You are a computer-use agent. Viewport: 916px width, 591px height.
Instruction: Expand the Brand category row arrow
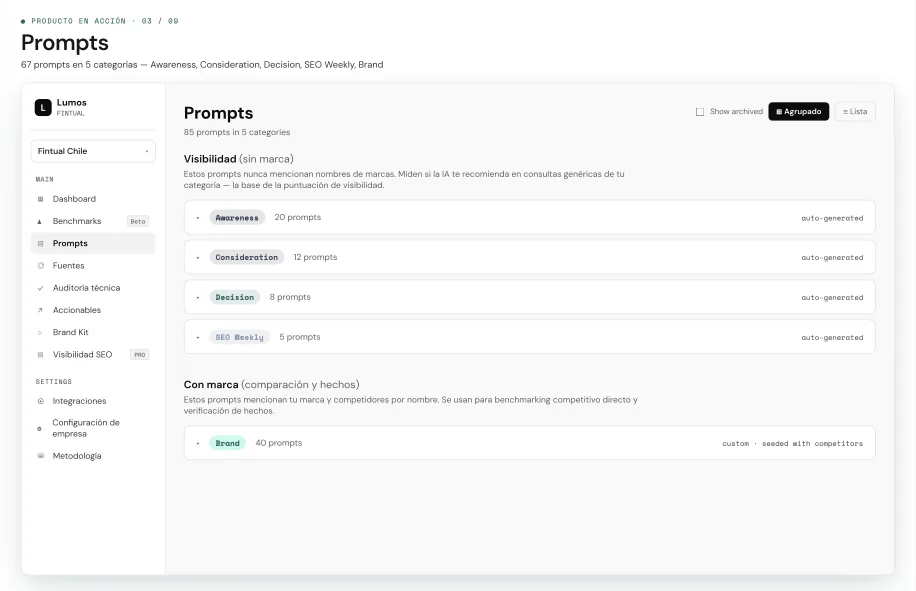(198, 443)
